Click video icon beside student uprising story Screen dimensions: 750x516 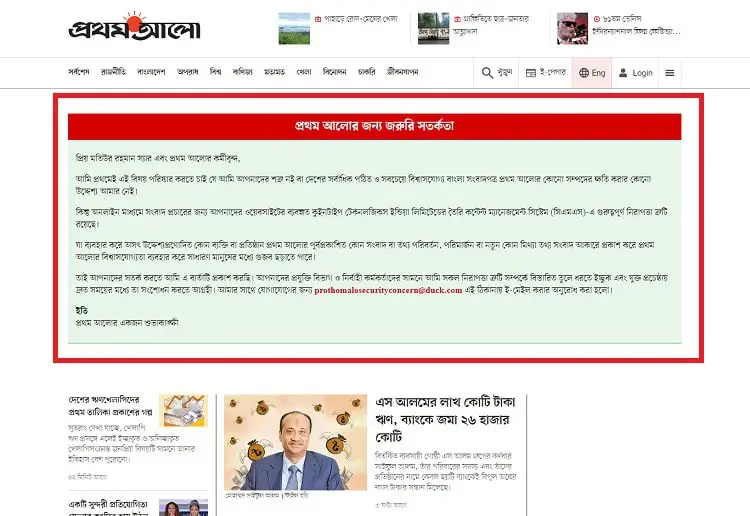[457, 19]
